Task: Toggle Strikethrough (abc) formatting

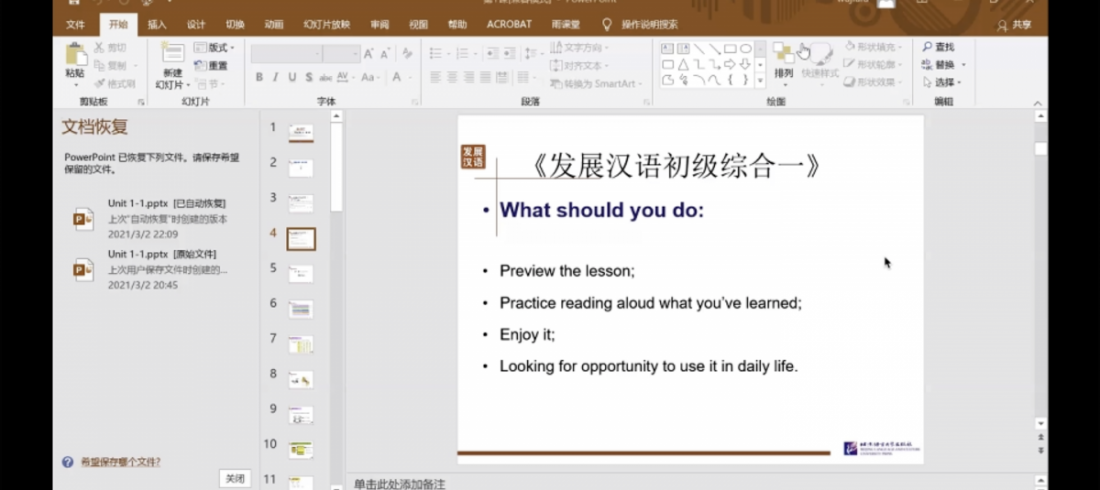Action: (326, 77)
